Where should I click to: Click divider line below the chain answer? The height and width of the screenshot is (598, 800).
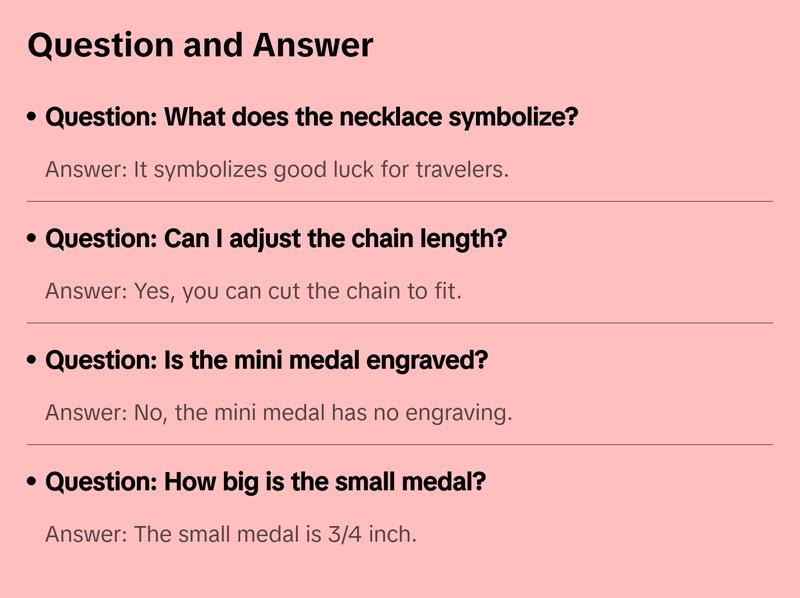pyautogui.click(x=400, y=323)
